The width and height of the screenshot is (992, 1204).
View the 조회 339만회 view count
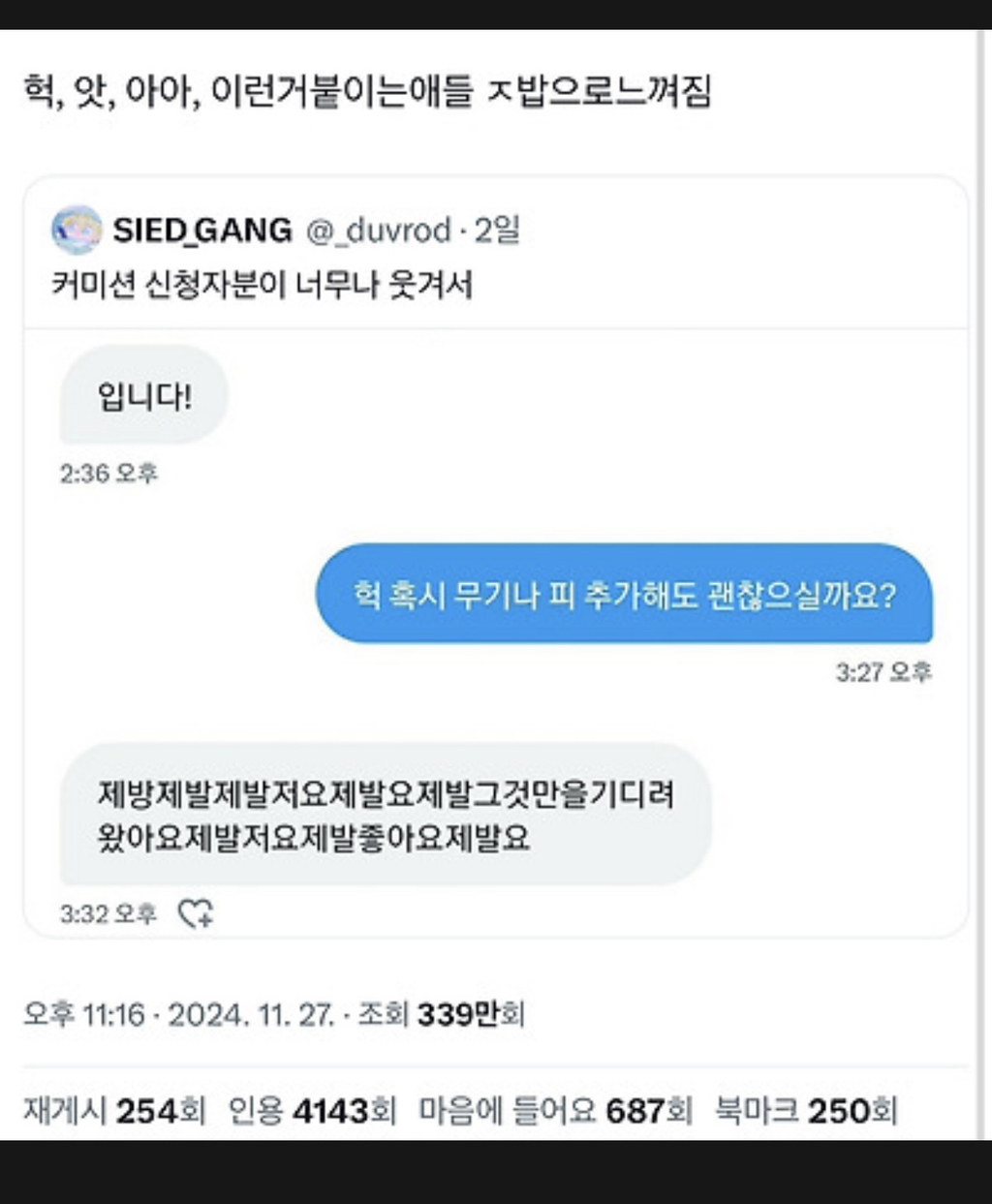pos(442,1014)
